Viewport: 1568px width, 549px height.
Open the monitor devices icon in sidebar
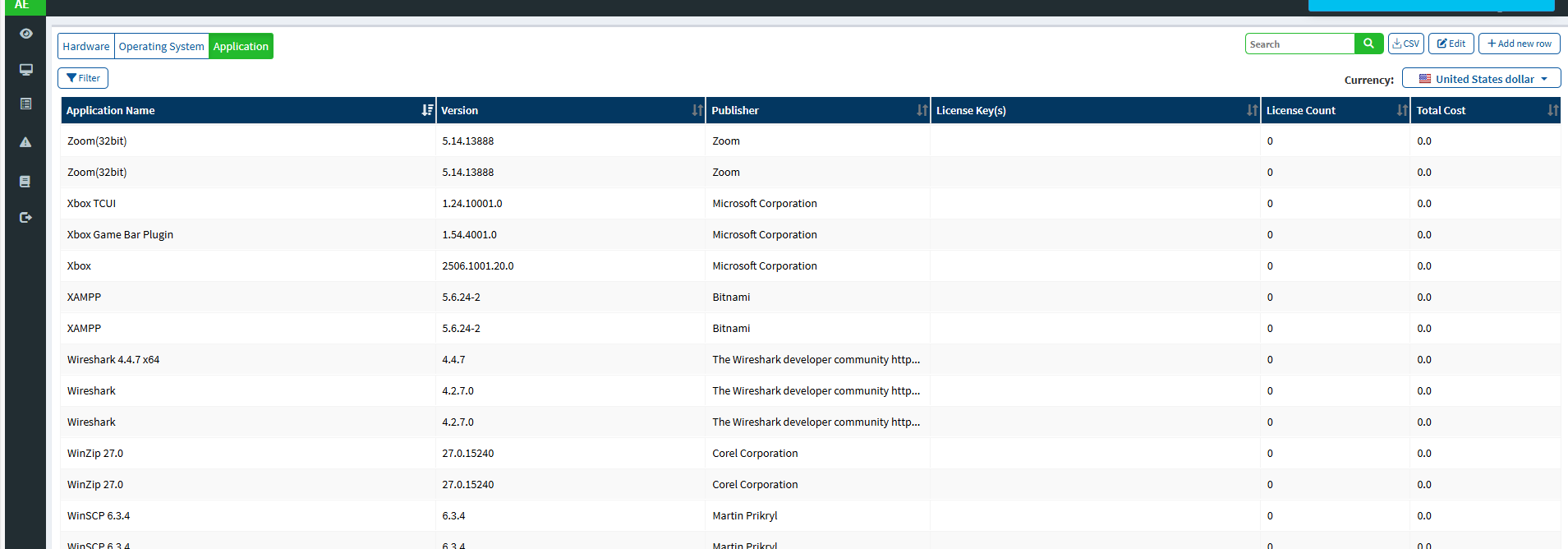click(26, 70)
